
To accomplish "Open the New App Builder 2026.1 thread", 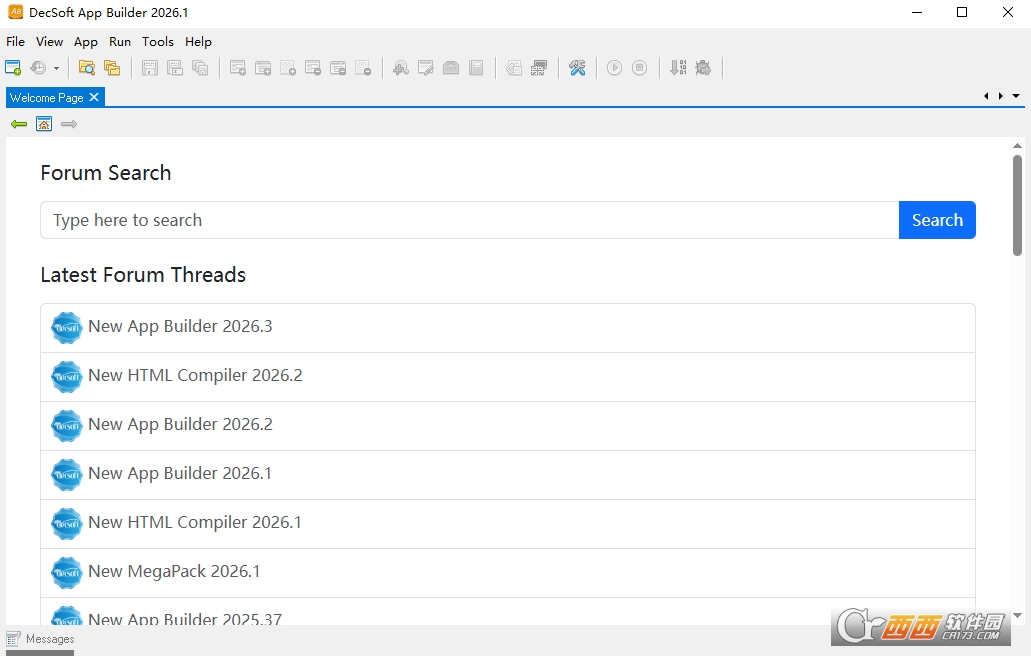I will pyautogui.click(x=508, y=475).
